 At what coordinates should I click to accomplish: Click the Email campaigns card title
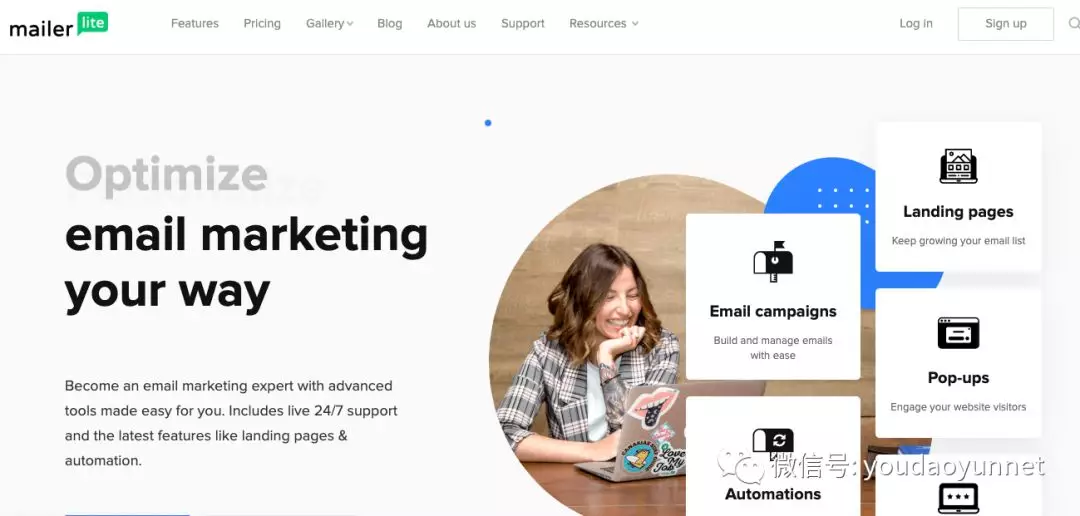tap(773, 311)
